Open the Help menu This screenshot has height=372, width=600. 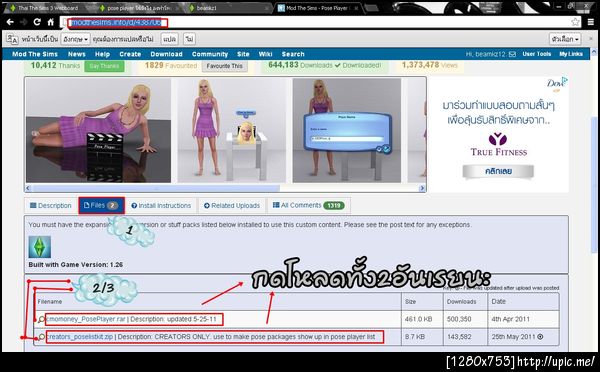(102, 54)
